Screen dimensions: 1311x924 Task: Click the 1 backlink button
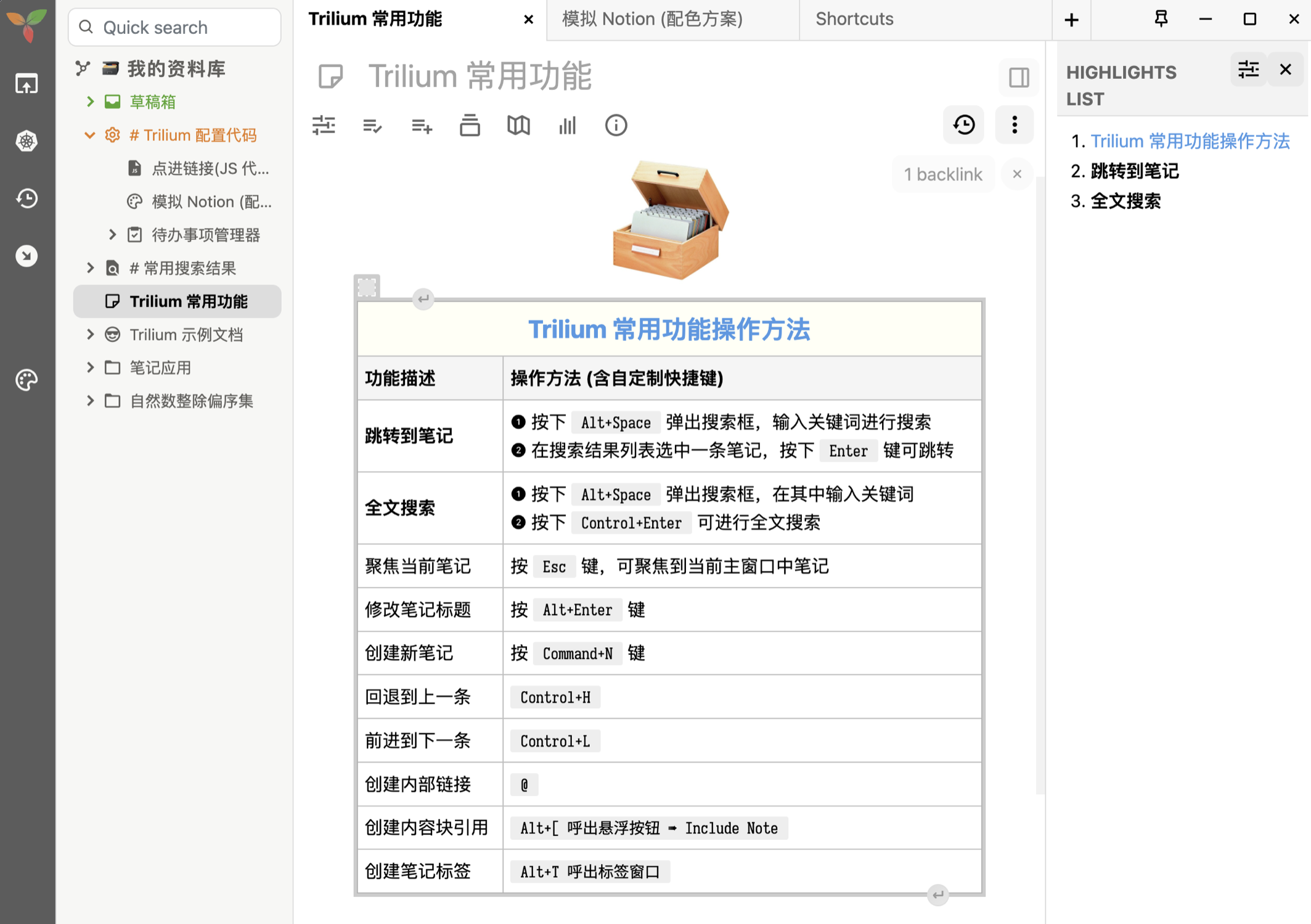coord(942,174)
